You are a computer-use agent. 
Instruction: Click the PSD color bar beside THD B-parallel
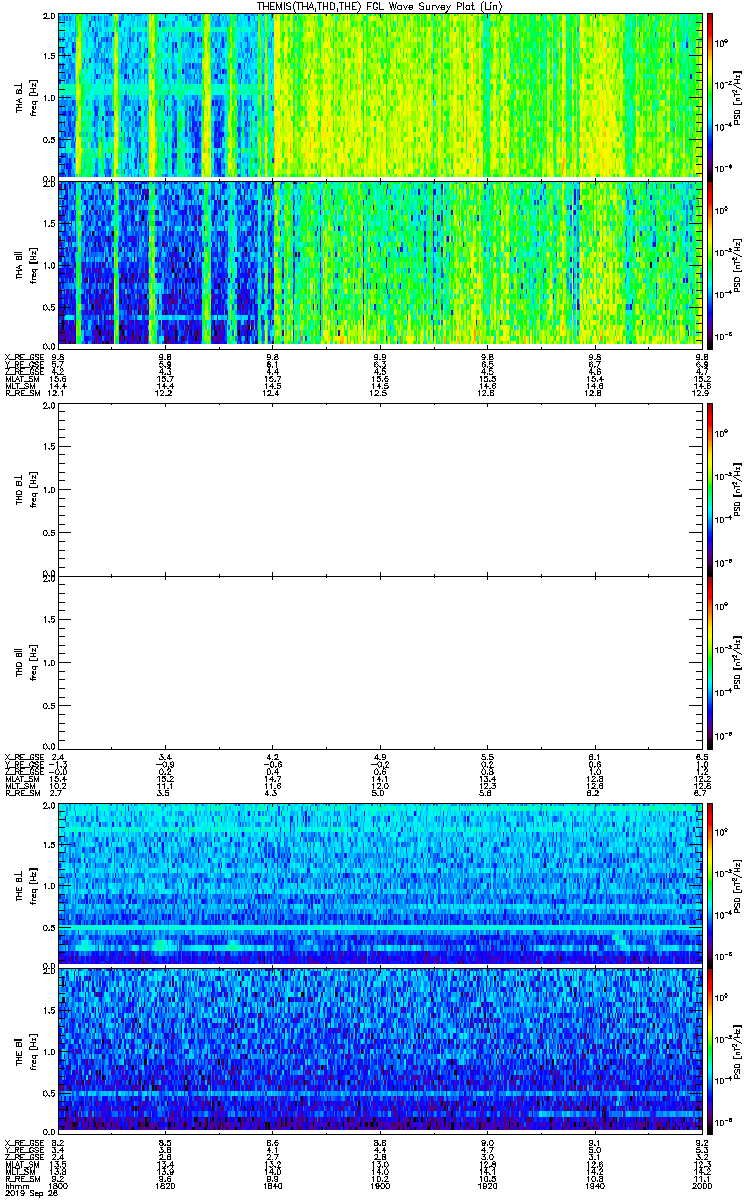(x=710, y=661)
